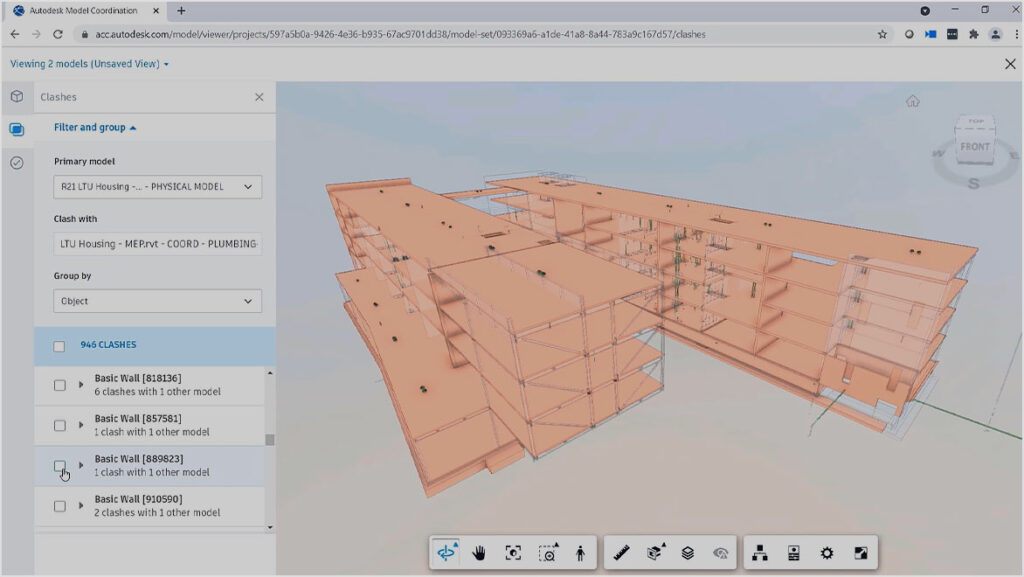Open the Group by Object dropdown
This screenshot has width=1024, height=577.
pyautogui.click(x=157, y=301)
